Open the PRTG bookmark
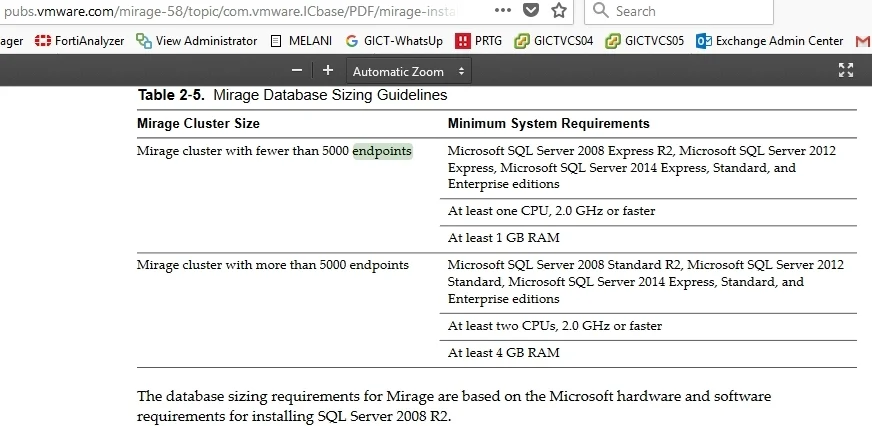The width and height of the screenshot is (872, 426). (x=478, y=41)
